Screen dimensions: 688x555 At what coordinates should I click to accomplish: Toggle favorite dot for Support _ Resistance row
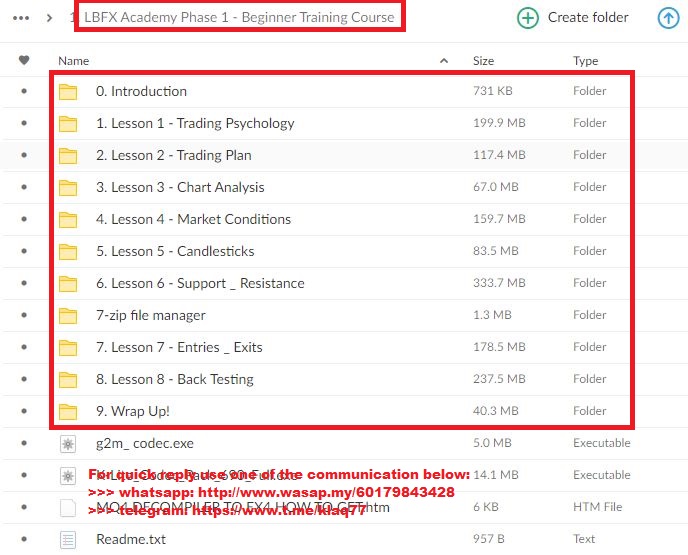point(24,283)
